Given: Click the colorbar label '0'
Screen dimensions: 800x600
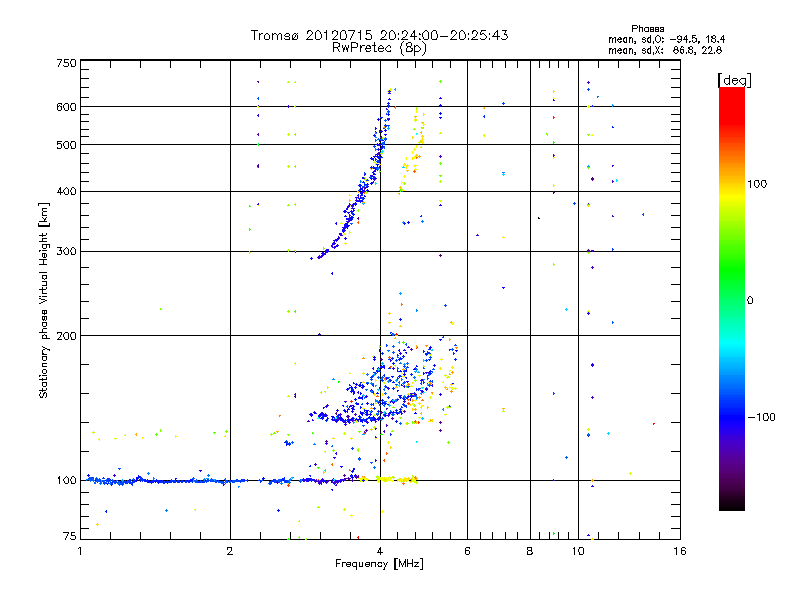Looking at the screenshot, I should pyautogui.click(x=750, y=301).
